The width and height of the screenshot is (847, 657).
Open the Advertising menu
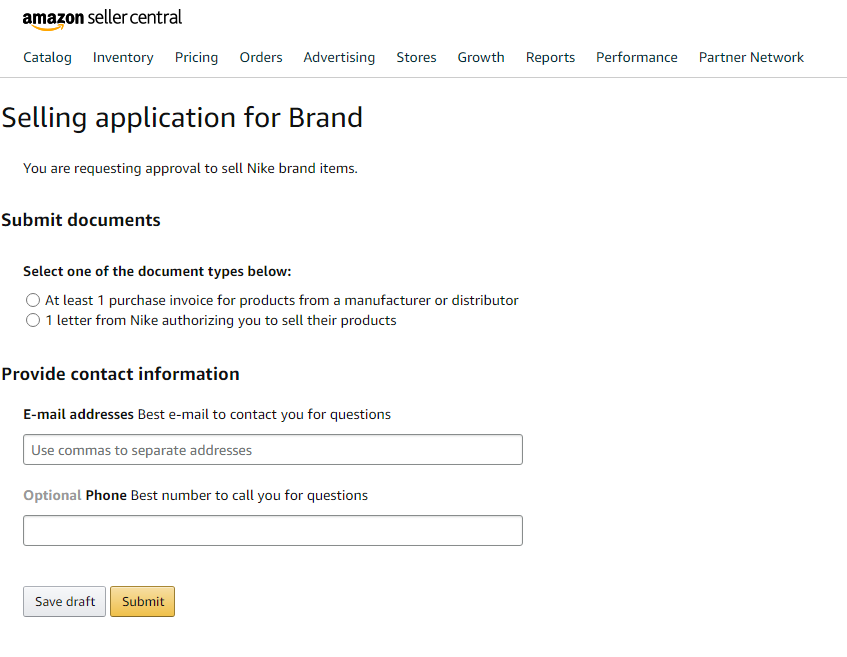click(339, 58)
